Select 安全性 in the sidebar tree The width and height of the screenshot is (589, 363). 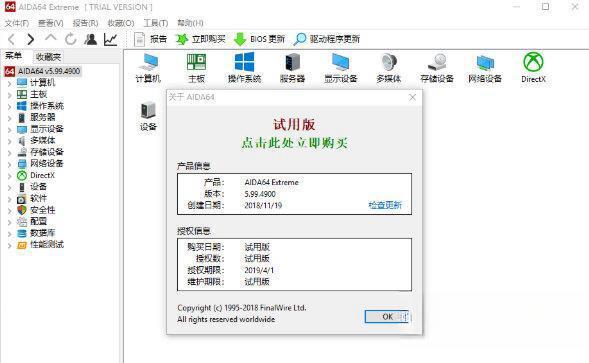point(42,210)
